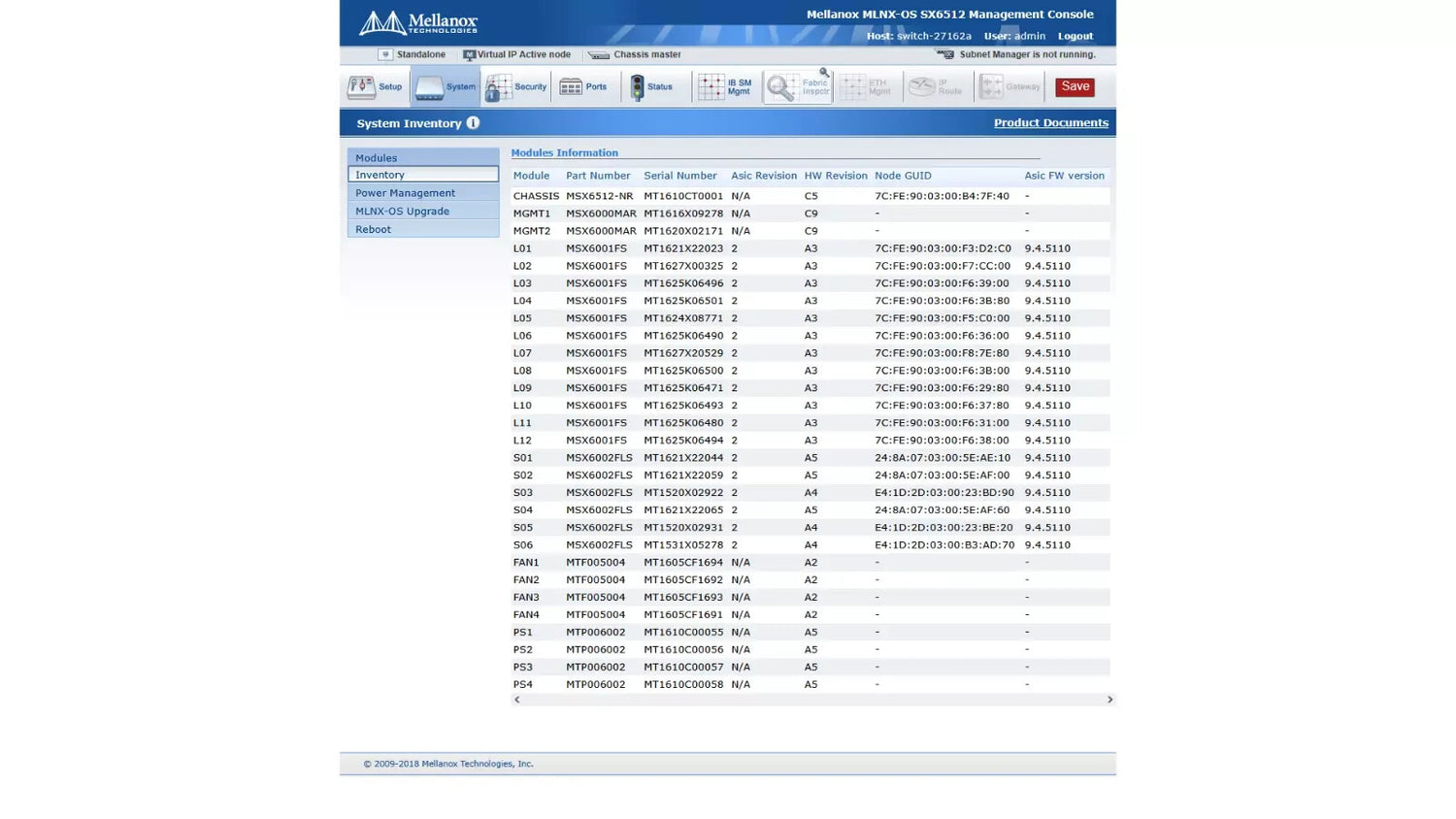
Task: Save the configuration with the Save button
Action: pyautogui.click(x=1075, y=87)
